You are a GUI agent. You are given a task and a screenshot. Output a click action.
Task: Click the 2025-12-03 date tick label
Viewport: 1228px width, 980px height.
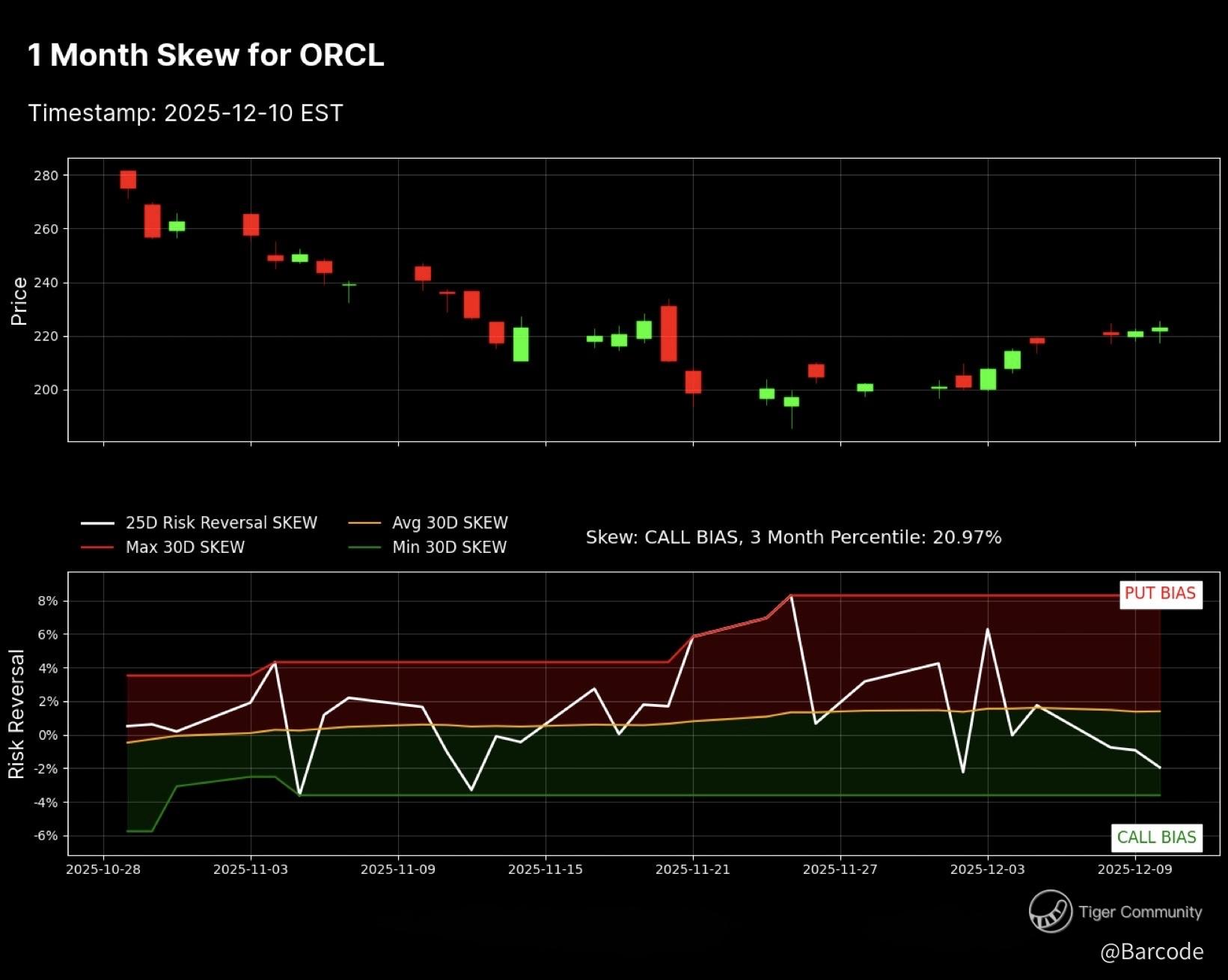(x=988, y=869)
